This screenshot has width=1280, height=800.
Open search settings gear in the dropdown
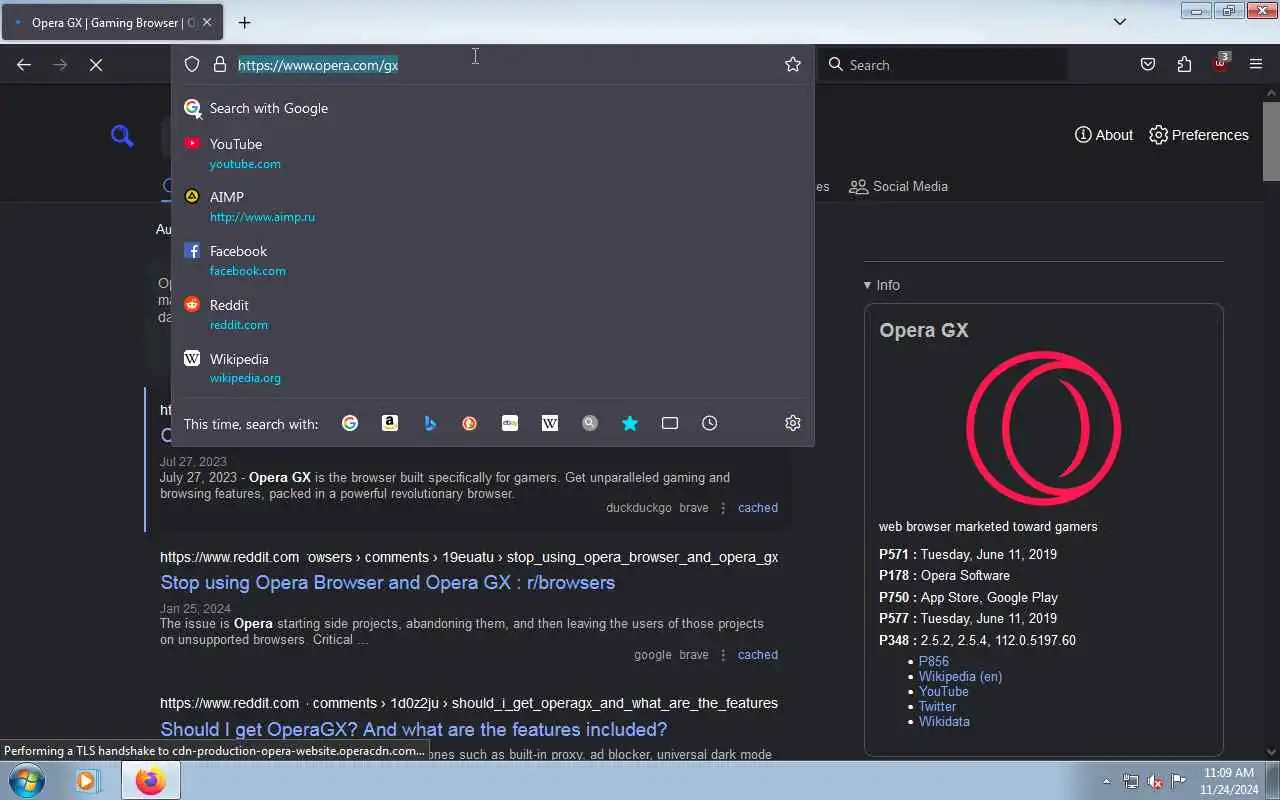coord(793,423)
